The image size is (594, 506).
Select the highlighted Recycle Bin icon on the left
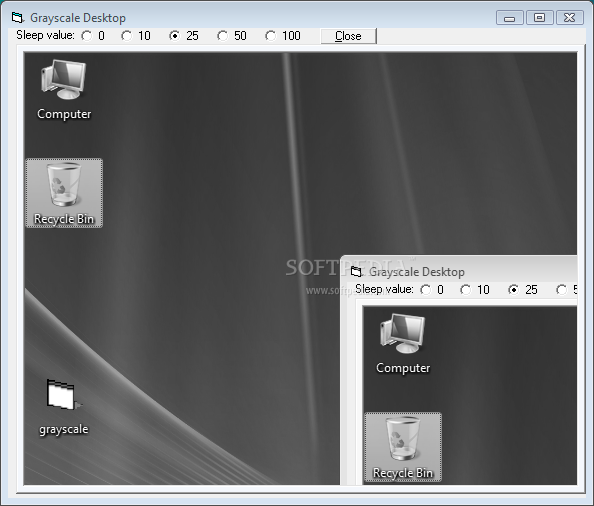pyautogui.click(x=64, y=193)
